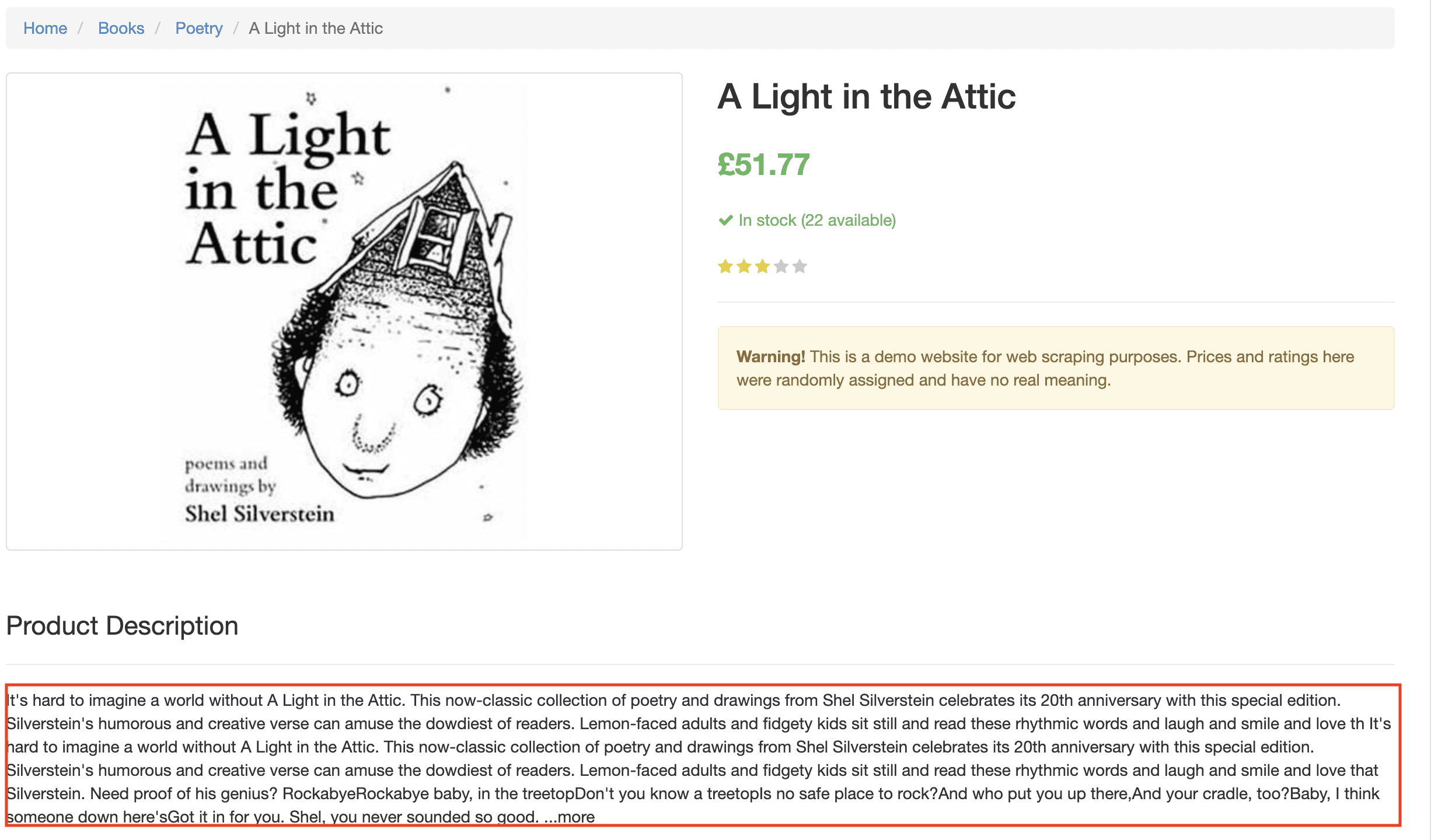
Task: Click the second gold rating star
Action: 744,267
